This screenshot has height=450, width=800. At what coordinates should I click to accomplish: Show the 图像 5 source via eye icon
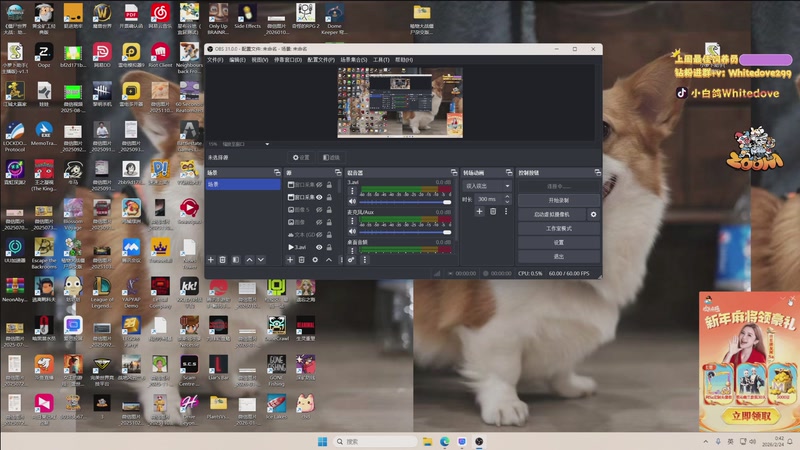[x=319, y=210]
